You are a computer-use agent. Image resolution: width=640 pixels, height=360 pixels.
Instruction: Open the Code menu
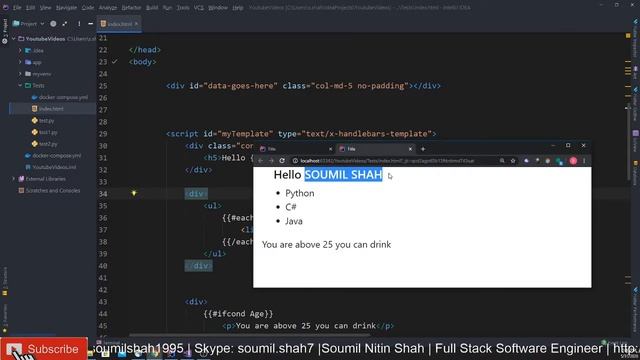(88, 7)
